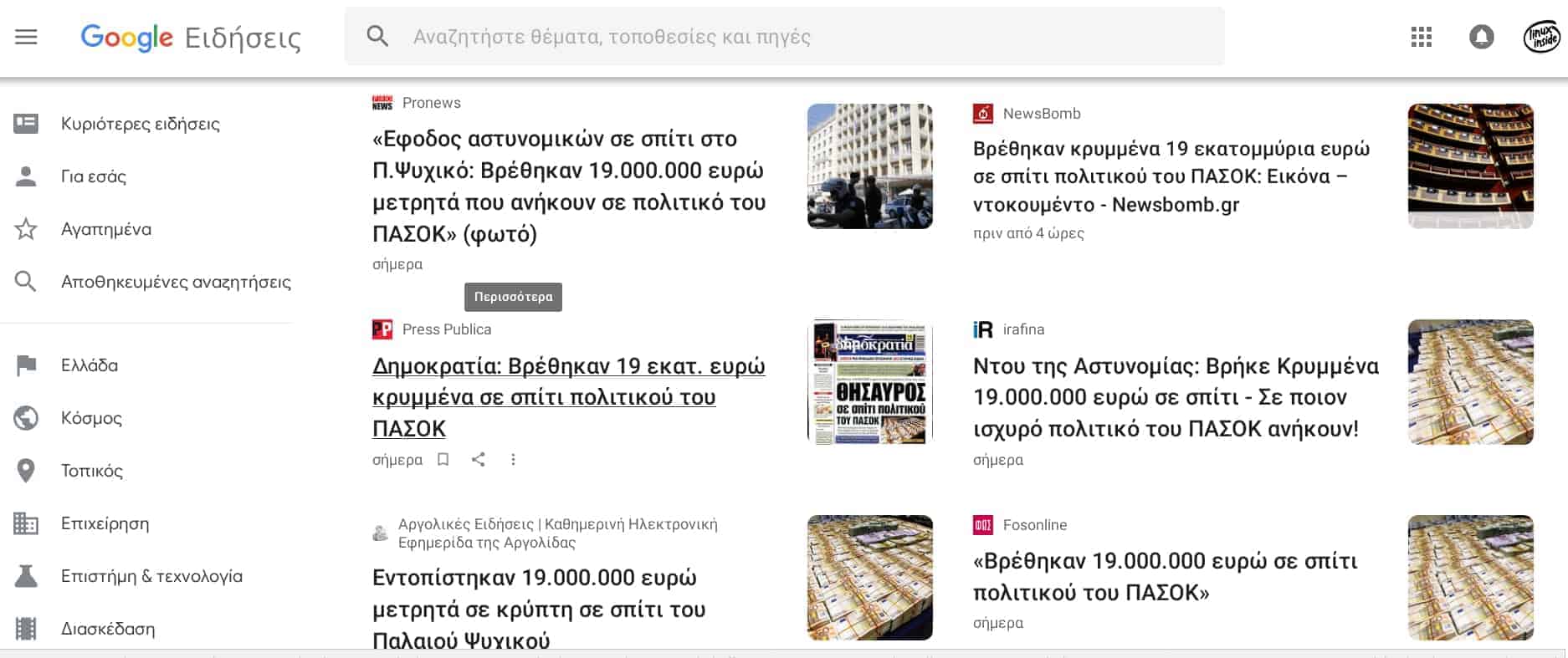Click the search magnifier icon in search bar
Screen dimensions: 1568x658
pos(377,36)
